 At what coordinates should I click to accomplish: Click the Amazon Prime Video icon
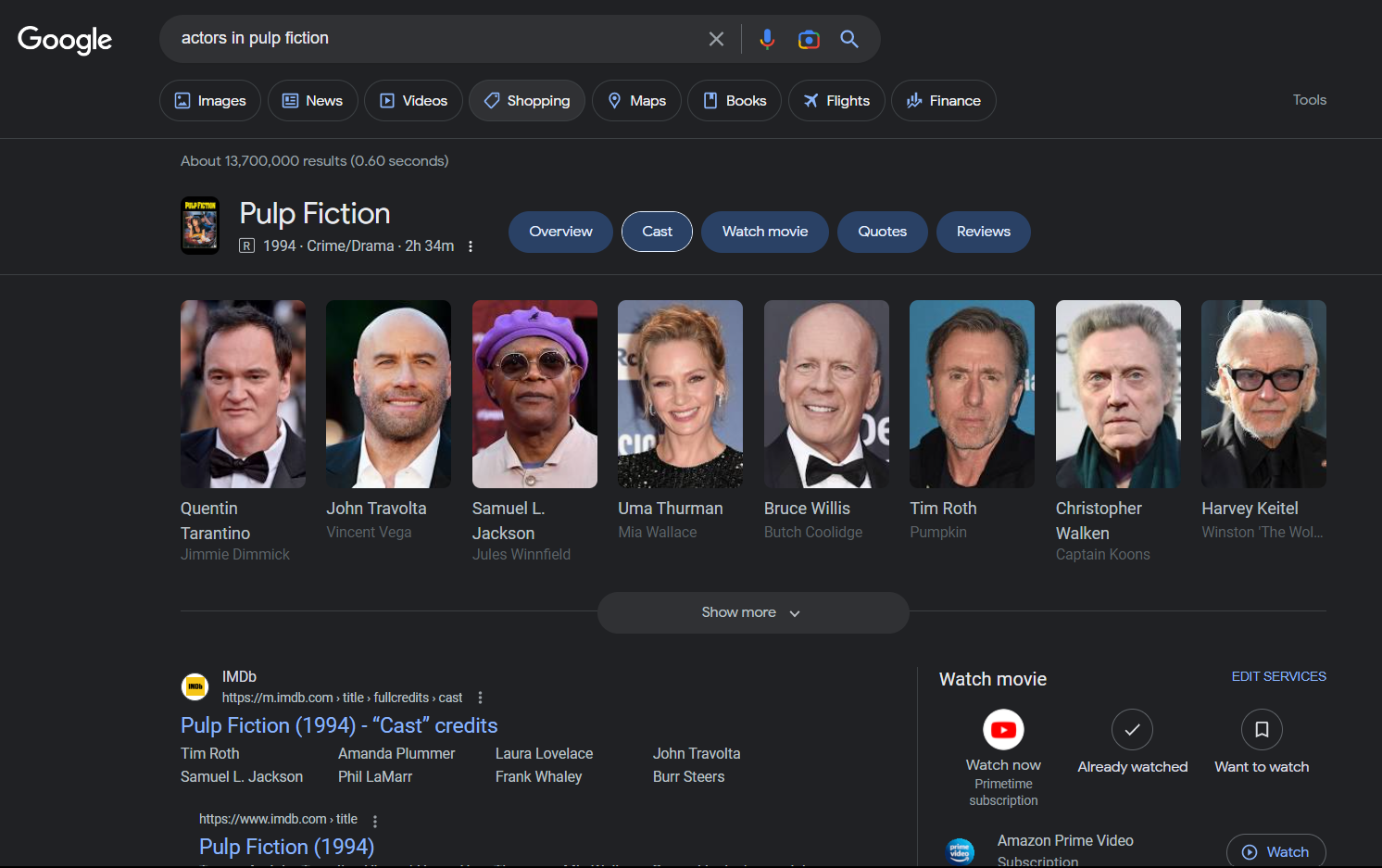(x=961, y=850)
